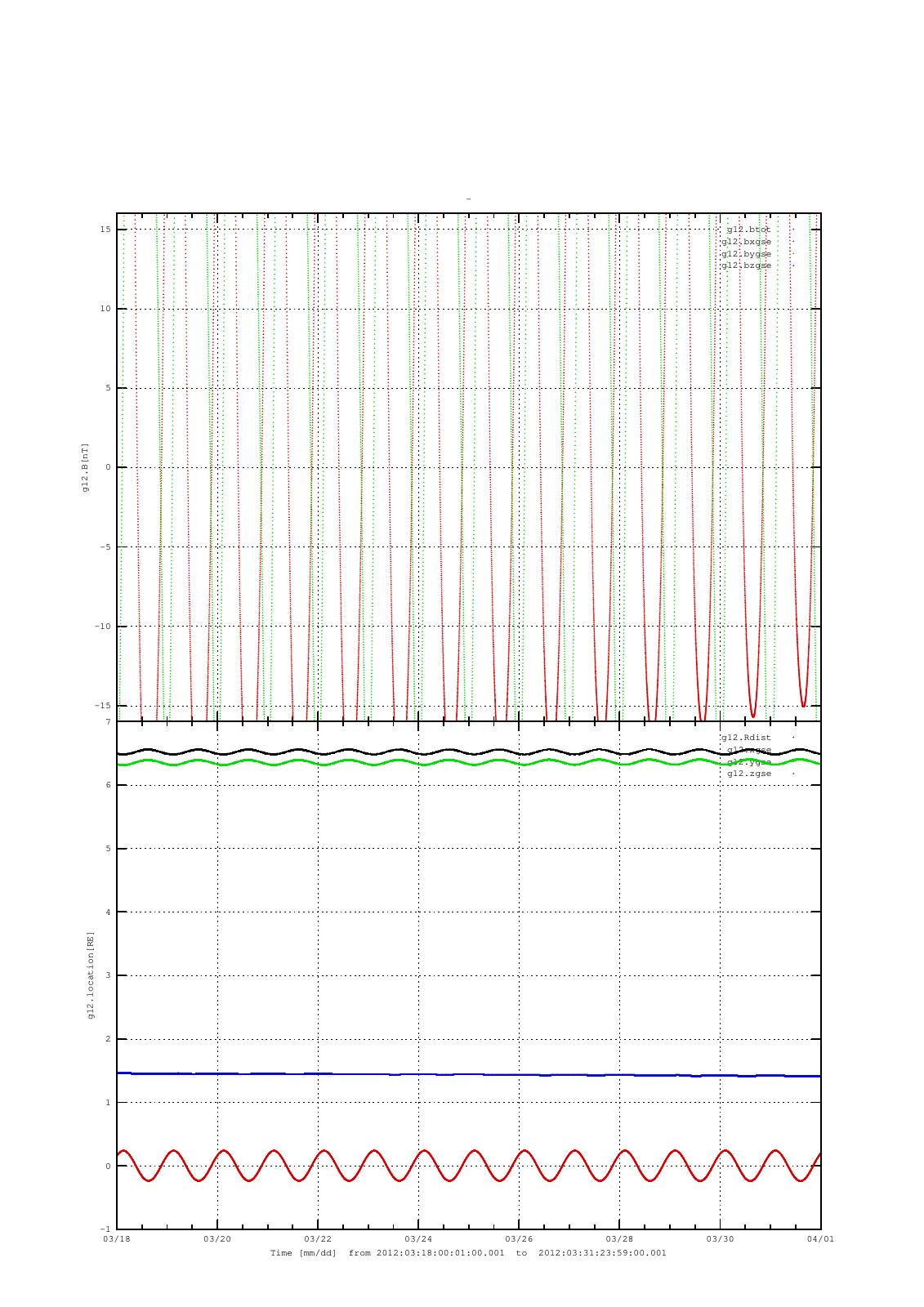Select the 03/28 date tick label

pyautogui.click(x=619, y=1239)
